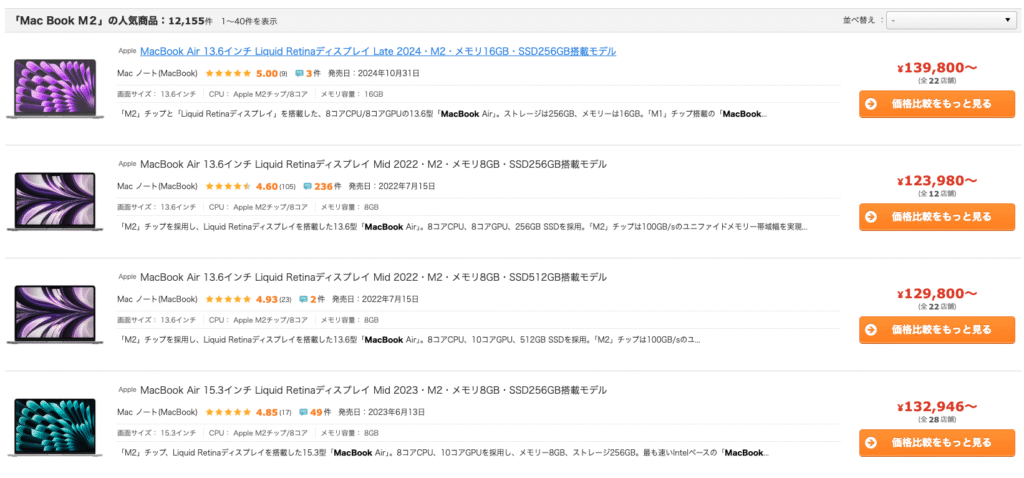Viewport: 1024px width, 478px height.
Task: Click the arrow icon on ¥123,980 compare button
Action: click(x=871, y=217)
